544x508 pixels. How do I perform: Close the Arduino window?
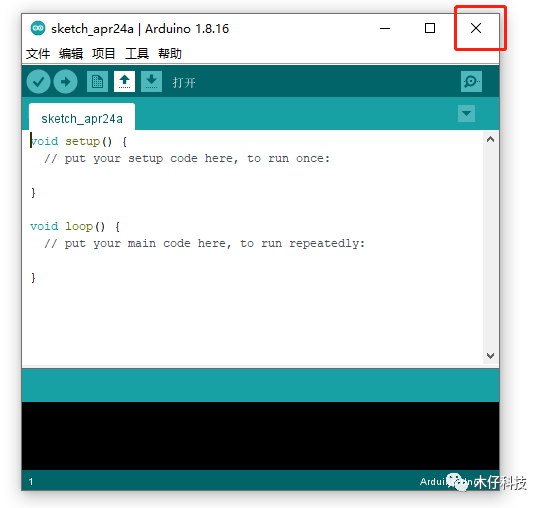pos(476,28)
